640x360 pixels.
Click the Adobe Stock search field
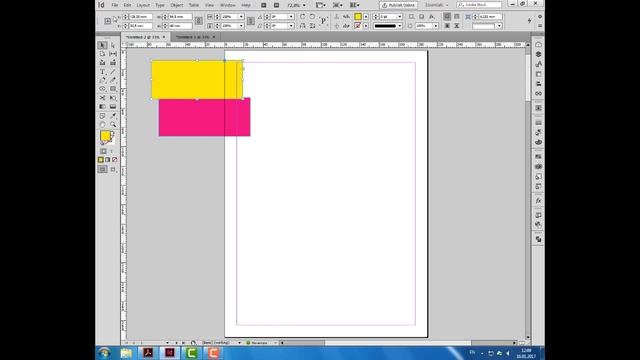point(479,4)
